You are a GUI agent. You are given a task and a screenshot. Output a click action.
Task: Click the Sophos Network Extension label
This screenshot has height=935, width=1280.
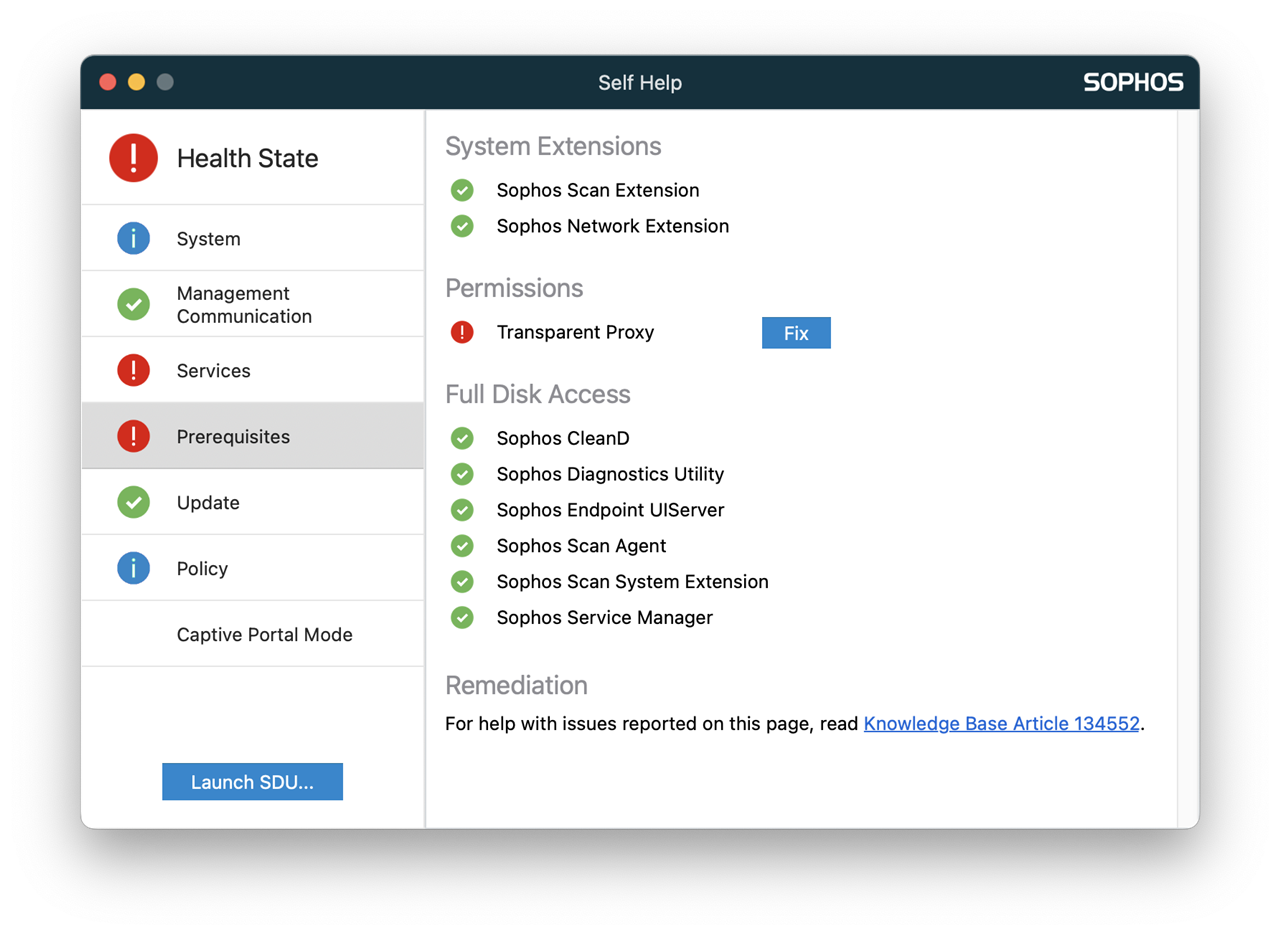tap(613, 226)
